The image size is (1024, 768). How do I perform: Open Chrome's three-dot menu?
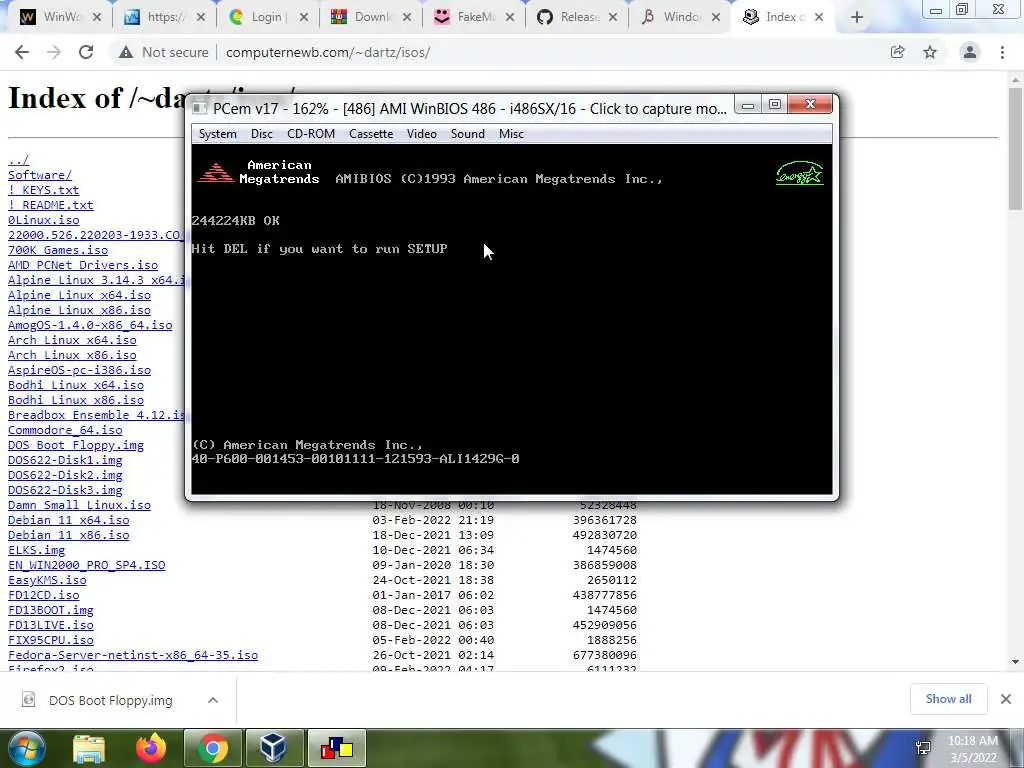click(1002, 52)
